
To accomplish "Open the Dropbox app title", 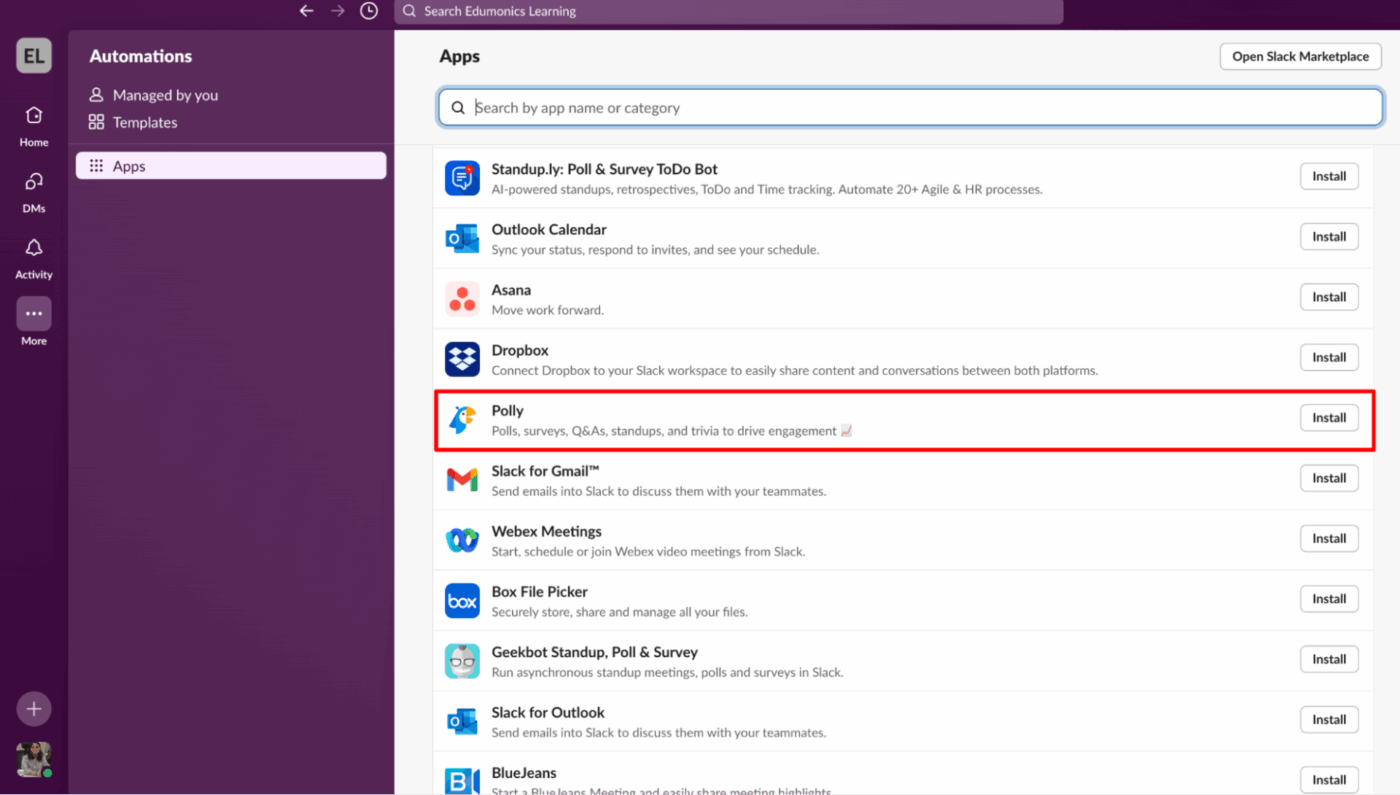I will coord(520,350).
